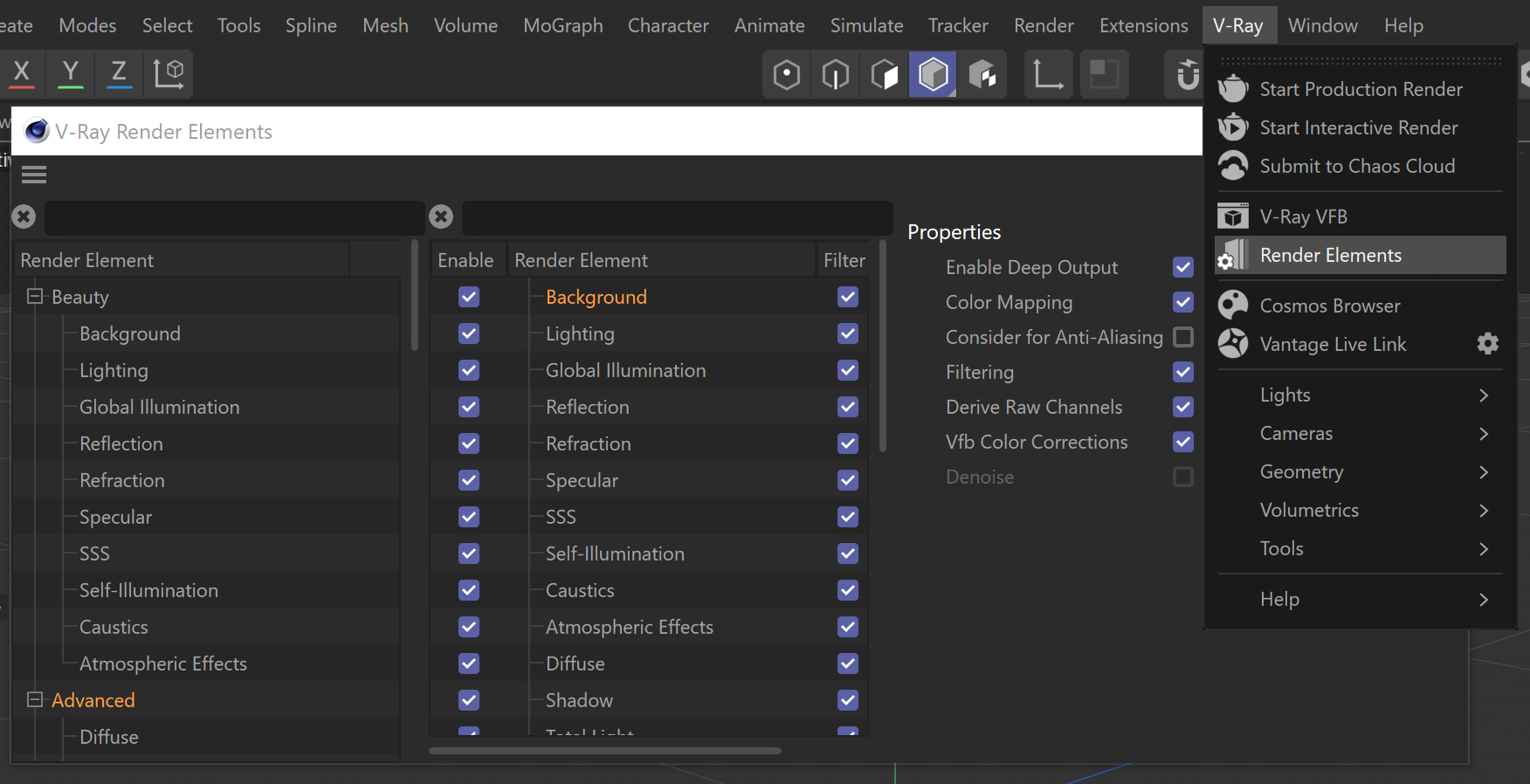Click the Cosmos Browser icon
1530x784 pixels.
coord(1233,306)
